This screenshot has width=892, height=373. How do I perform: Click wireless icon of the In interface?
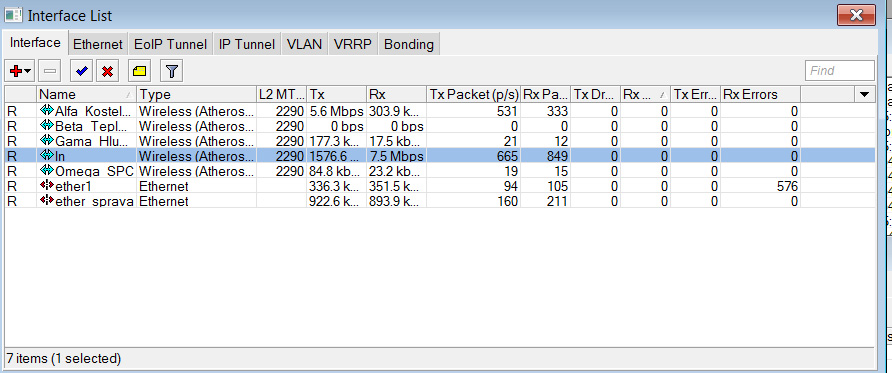(47, 155)
